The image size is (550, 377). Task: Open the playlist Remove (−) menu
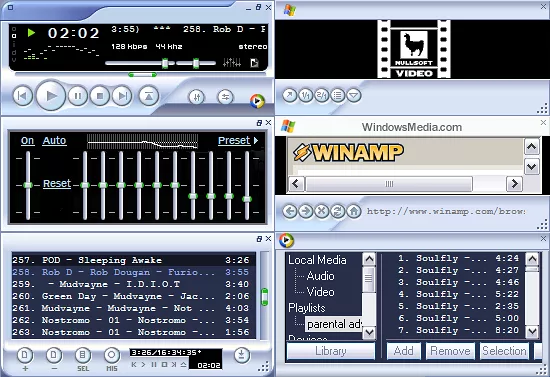[x=54, y=356]
